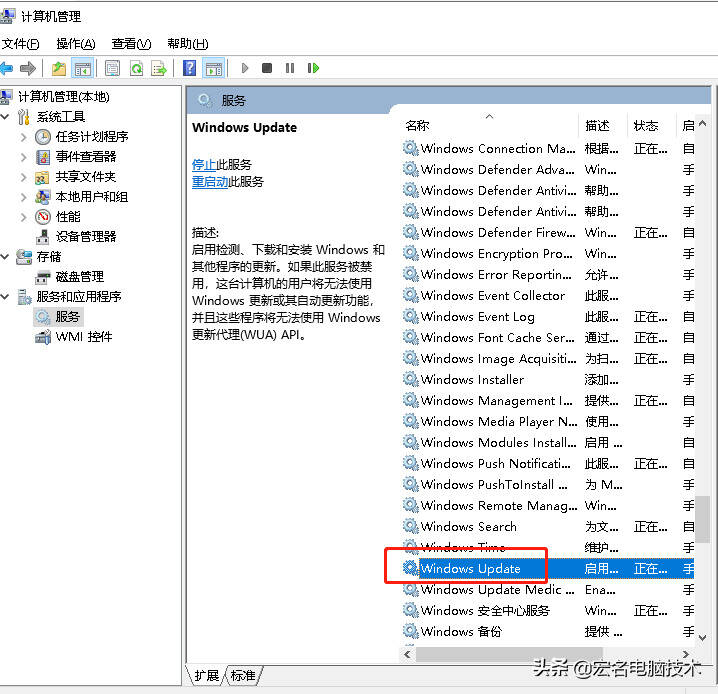The image size is (718, 694).
Task: Select the Windows Modules Installer service
Action: pyautogui.click(x=548, y=443)
